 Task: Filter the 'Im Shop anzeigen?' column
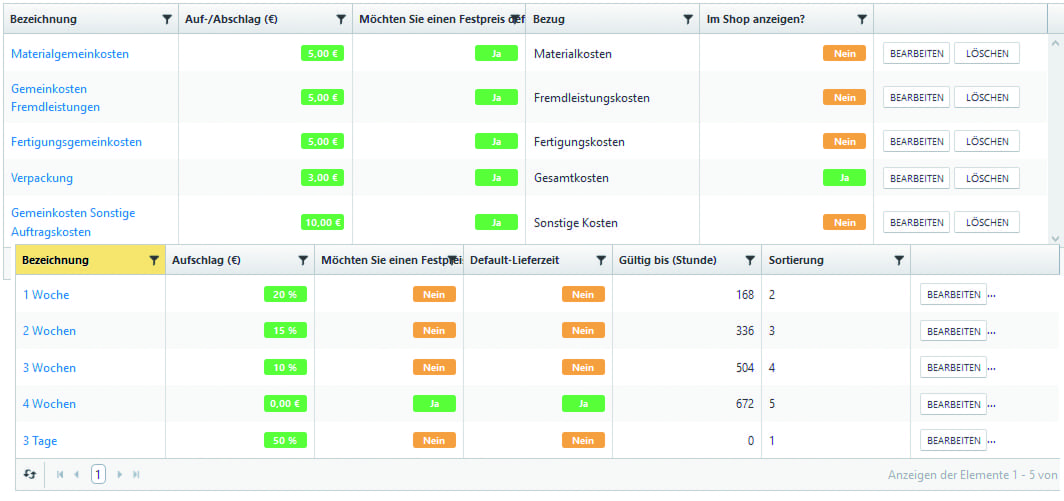click(862, 19)
